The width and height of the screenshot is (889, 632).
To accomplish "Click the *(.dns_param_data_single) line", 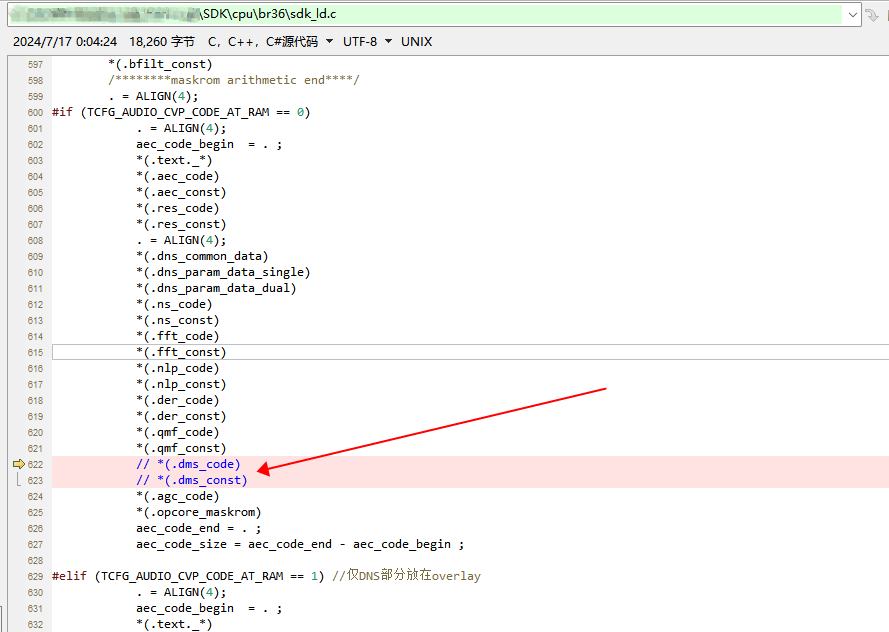I will coord(223,272).
